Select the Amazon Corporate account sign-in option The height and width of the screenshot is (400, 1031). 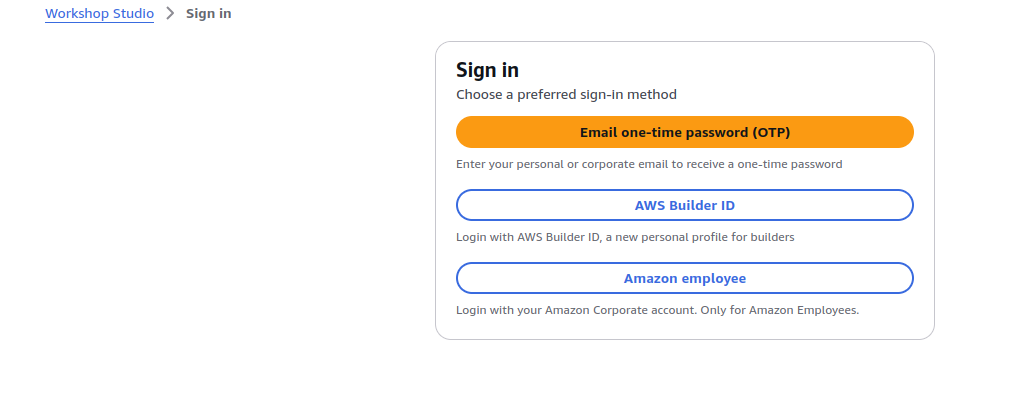[x=684, y=278]
